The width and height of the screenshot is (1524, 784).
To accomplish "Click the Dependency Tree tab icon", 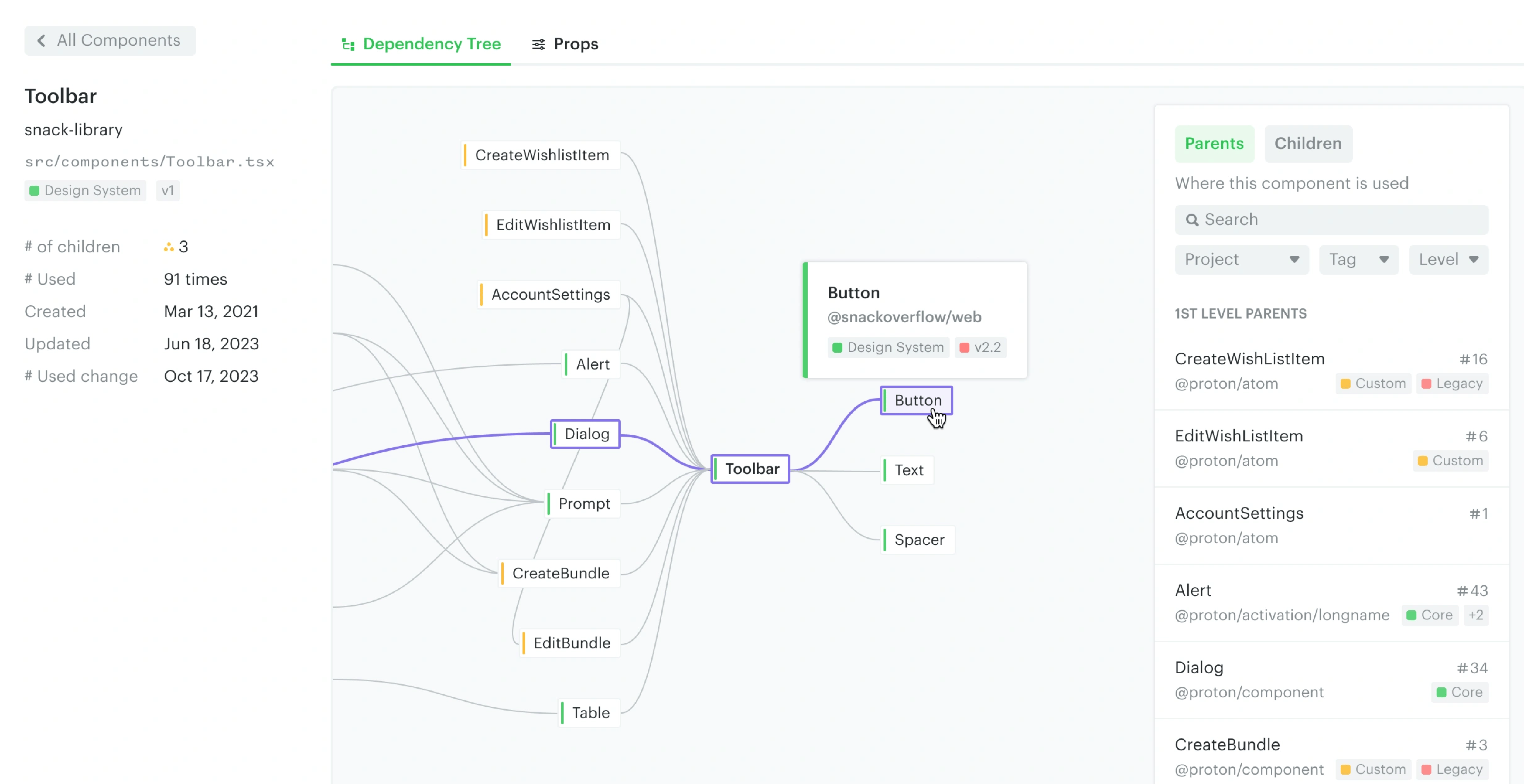I will (348, 44).
